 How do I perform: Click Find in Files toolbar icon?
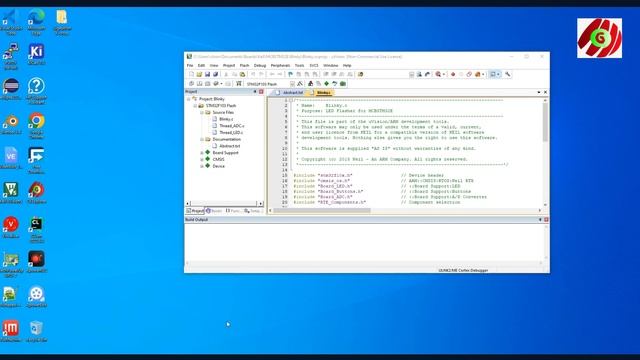click(360, 74)
